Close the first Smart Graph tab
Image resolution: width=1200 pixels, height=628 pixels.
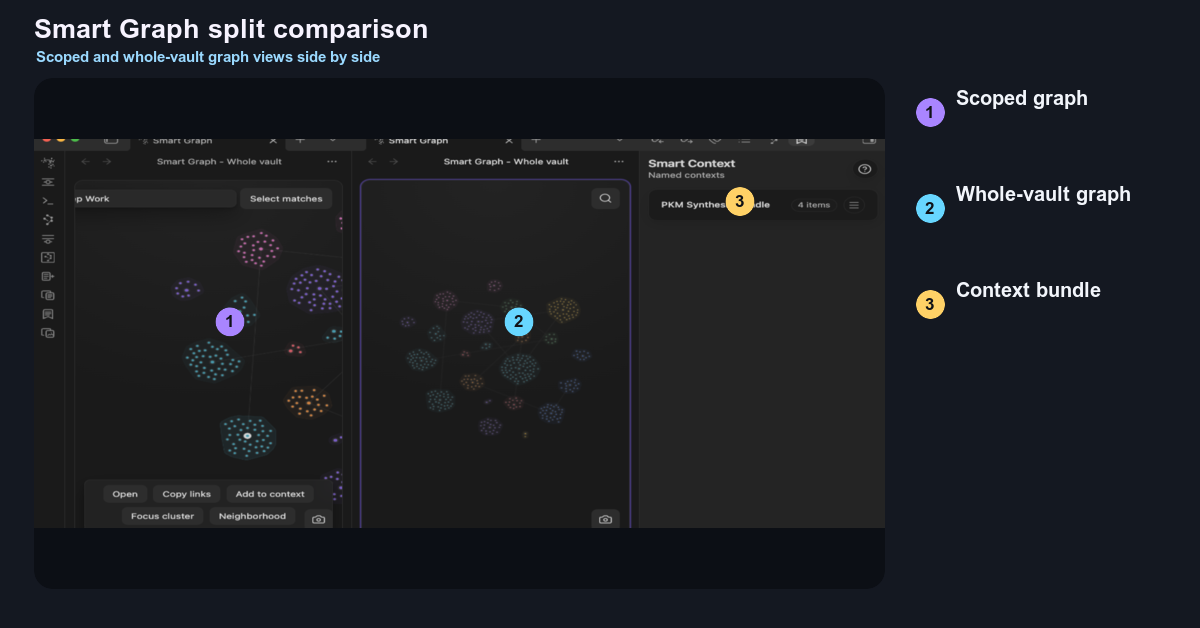point(274,142)
